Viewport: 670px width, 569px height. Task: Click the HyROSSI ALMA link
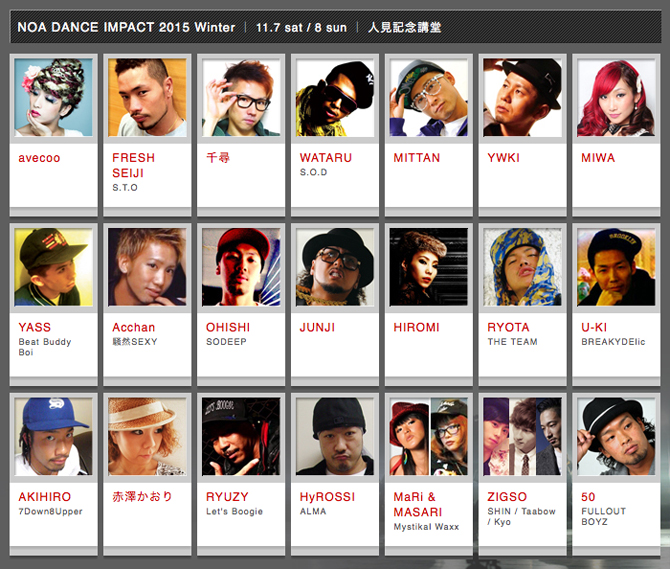coord(327,503)
